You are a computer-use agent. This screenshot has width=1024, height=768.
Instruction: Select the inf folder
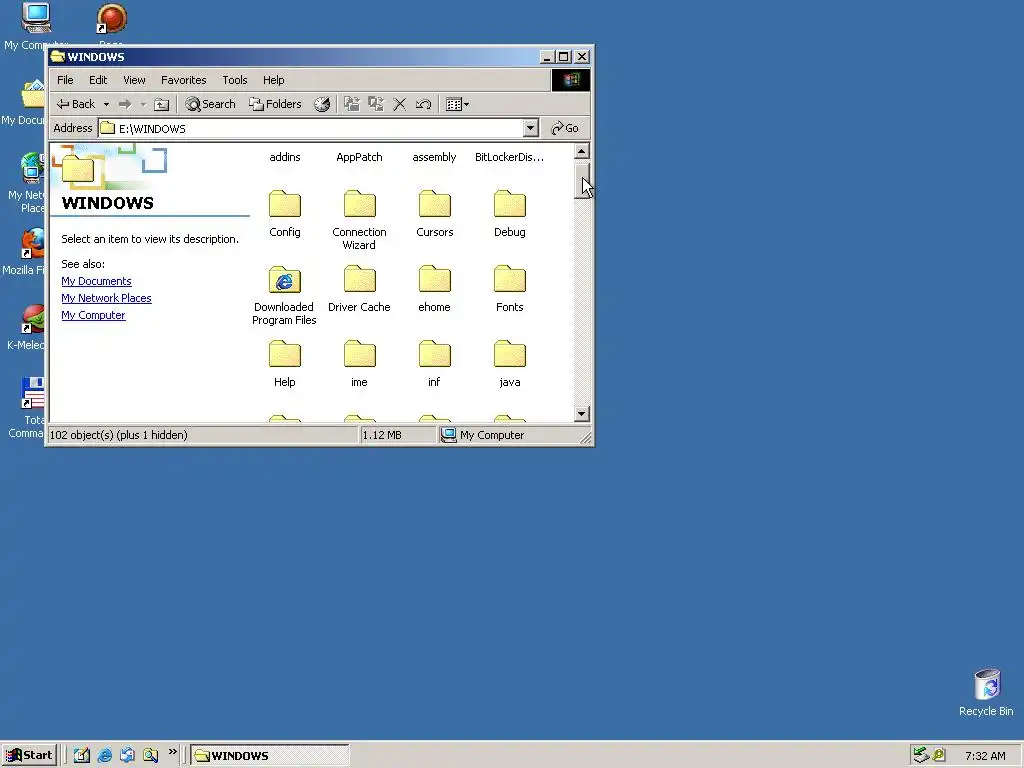click(x=434, y=364)
